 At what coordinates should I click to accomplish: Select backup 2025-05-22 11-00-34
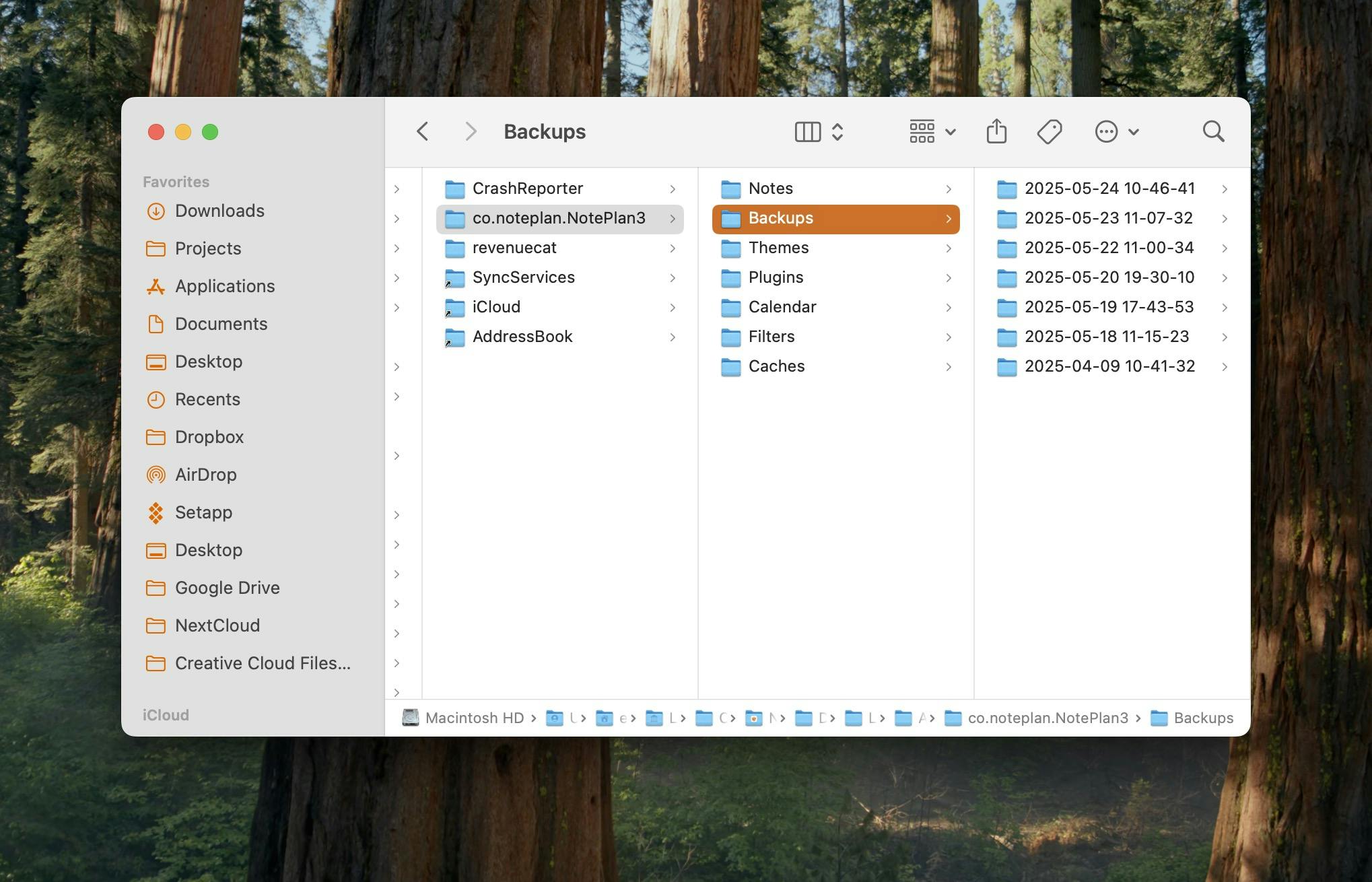1111,248
